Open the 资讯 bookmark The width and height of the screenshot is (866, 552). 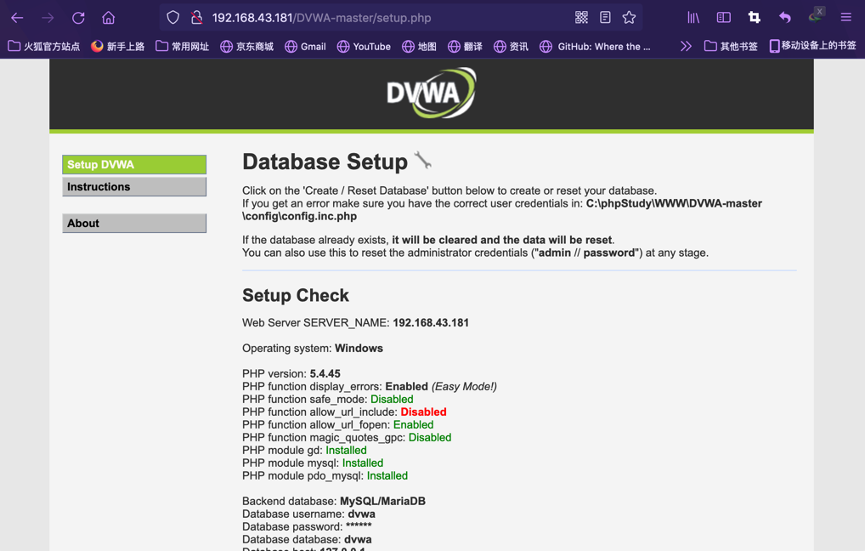511,46
